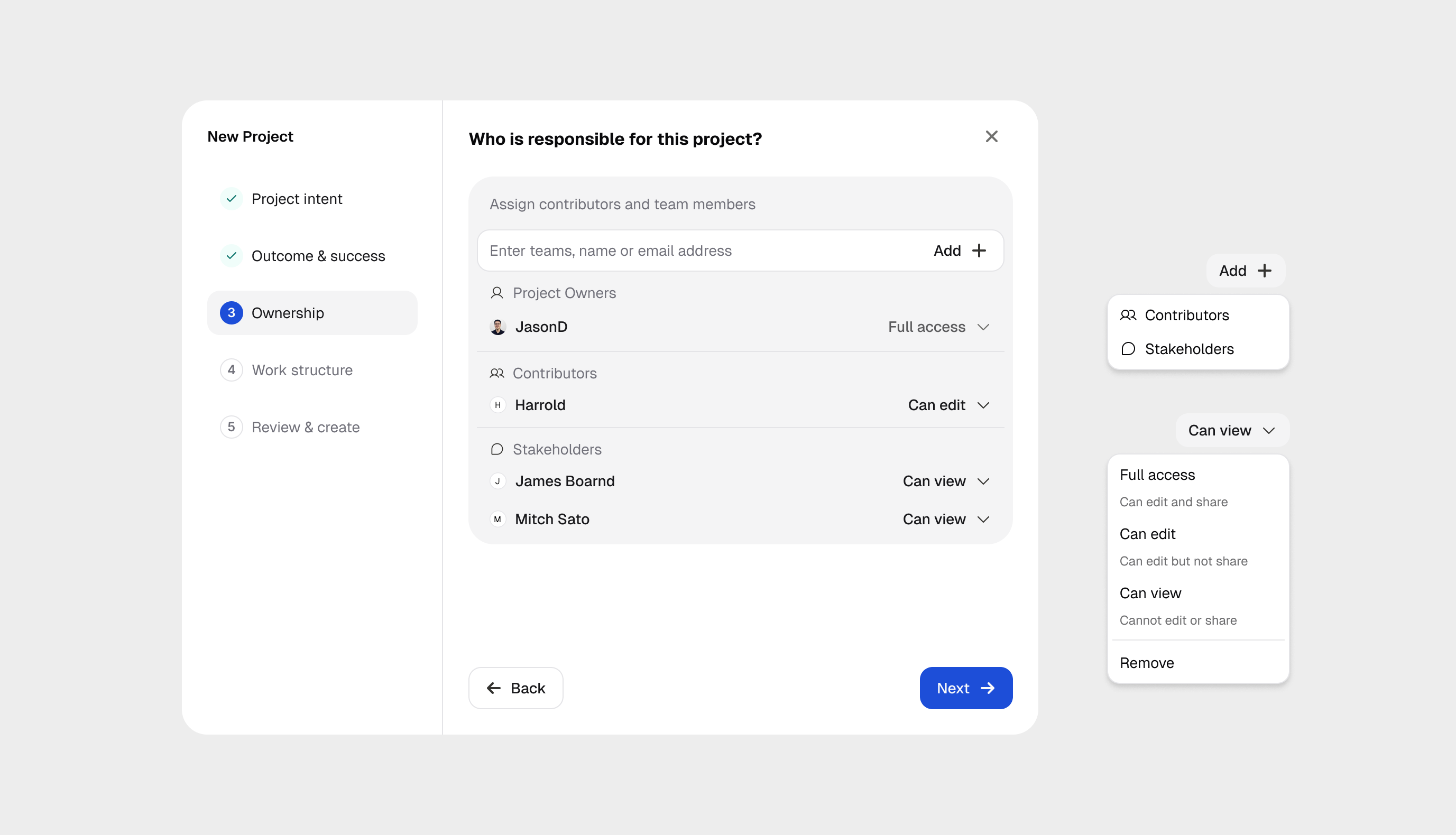Close the new project dialog
The image size is (1456, 835).
point(991,136)
